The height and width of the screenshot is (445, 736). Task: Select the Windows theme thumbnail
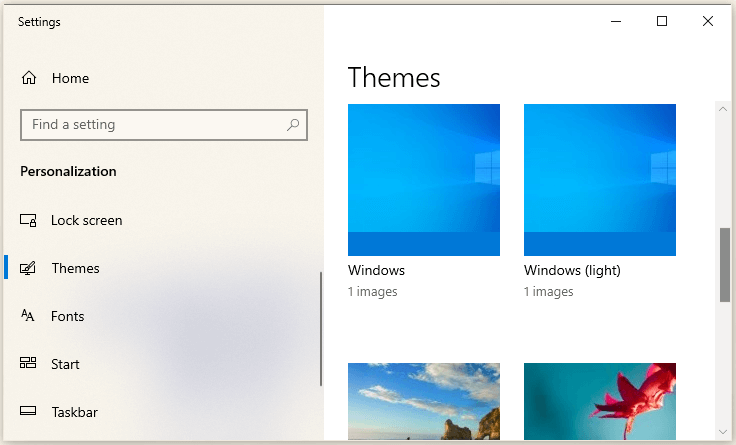pyautogui.click(x=424, y=180)
